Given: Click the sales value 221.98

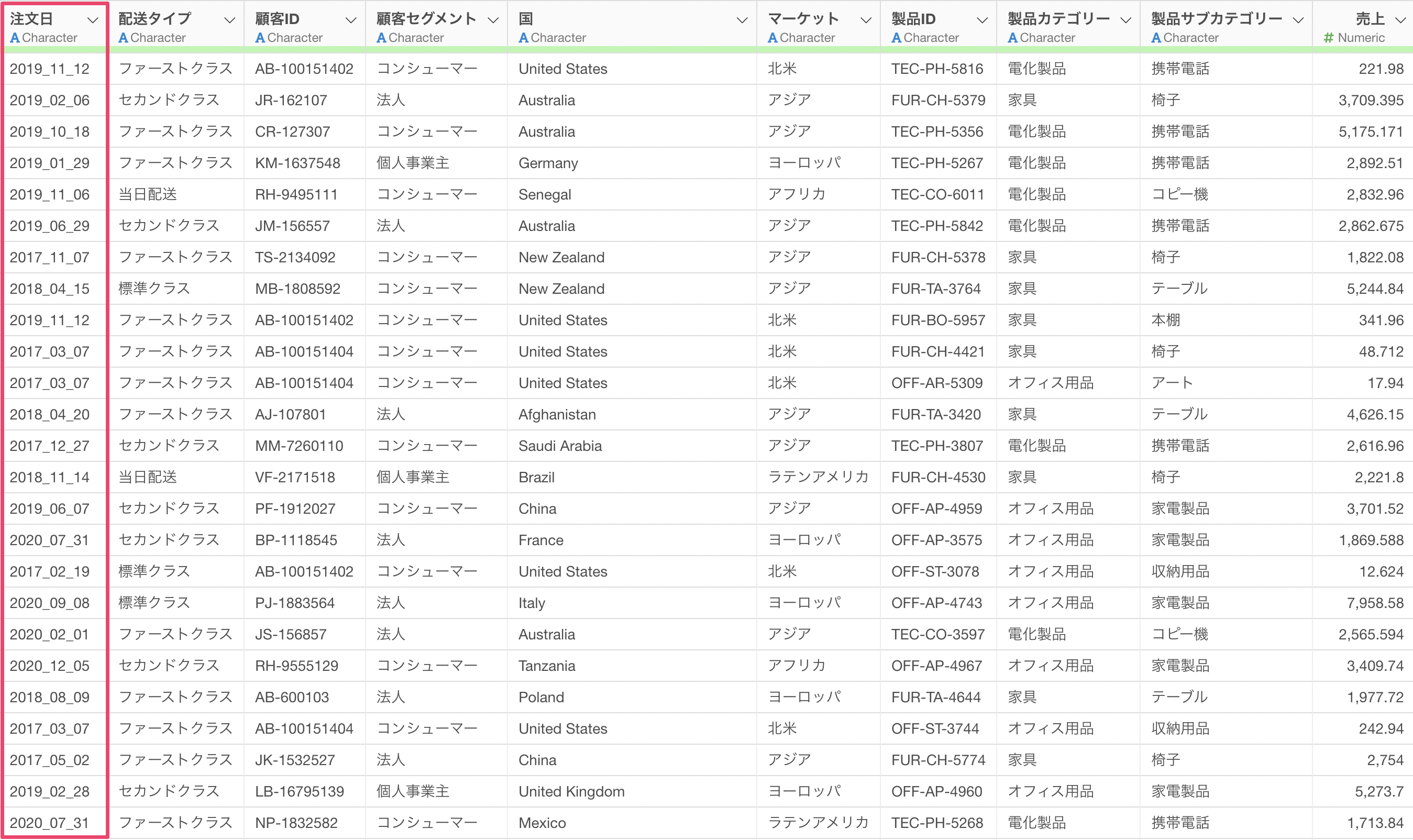Looking at the screenshot, I should coord(1381,69).
